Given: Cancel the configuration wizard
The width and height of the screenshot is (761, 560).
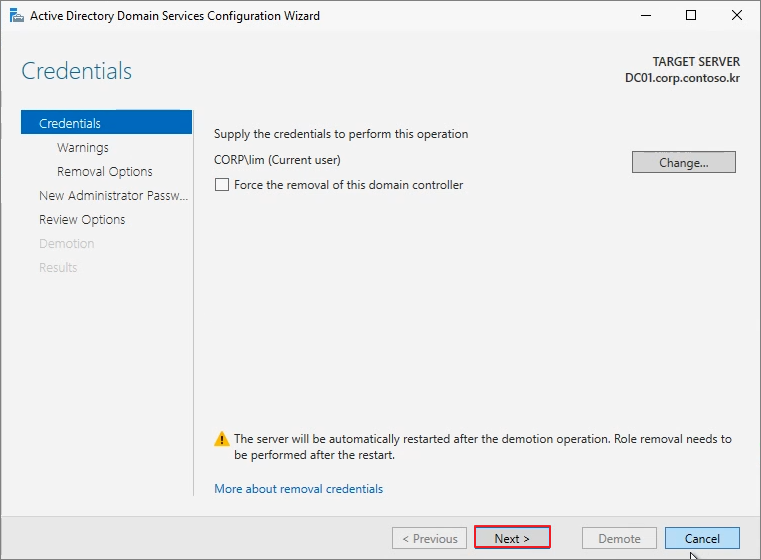Looking at the screenshot, I should pyautogui.click(x=702, y=538).
